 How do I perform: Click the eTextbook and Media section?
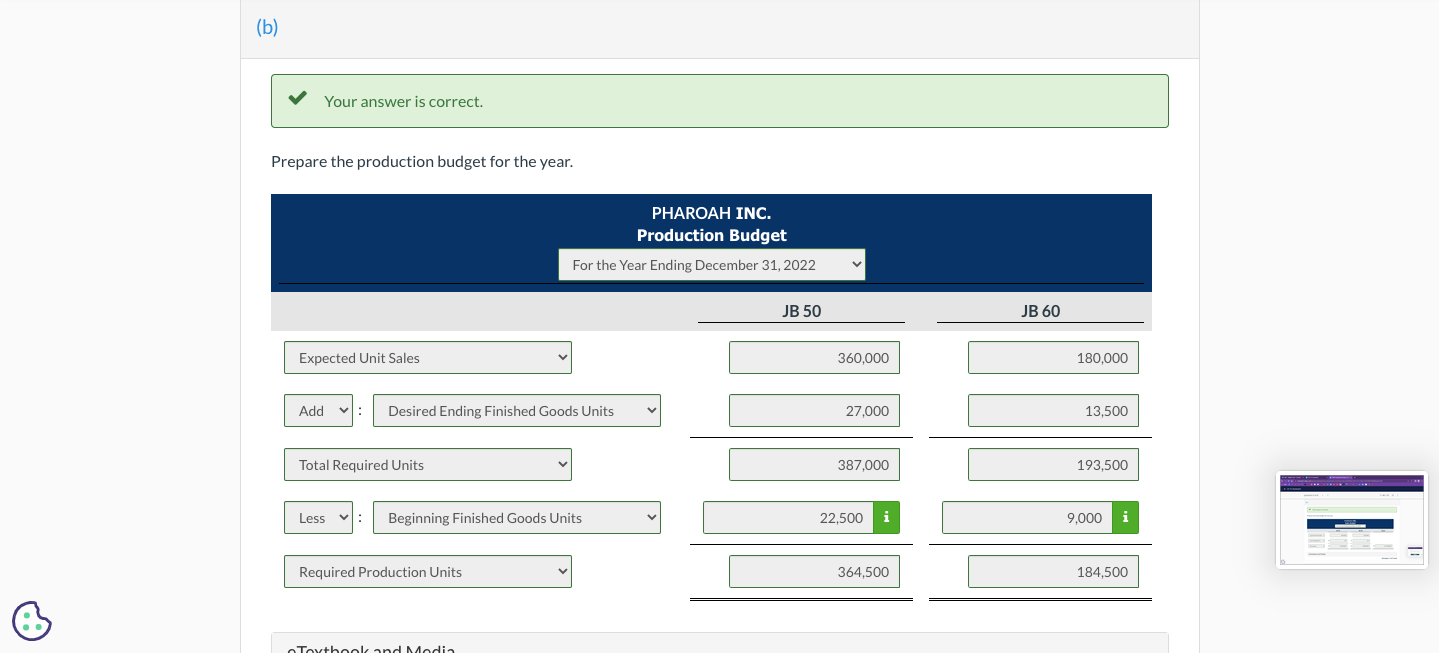pos(371,648)
